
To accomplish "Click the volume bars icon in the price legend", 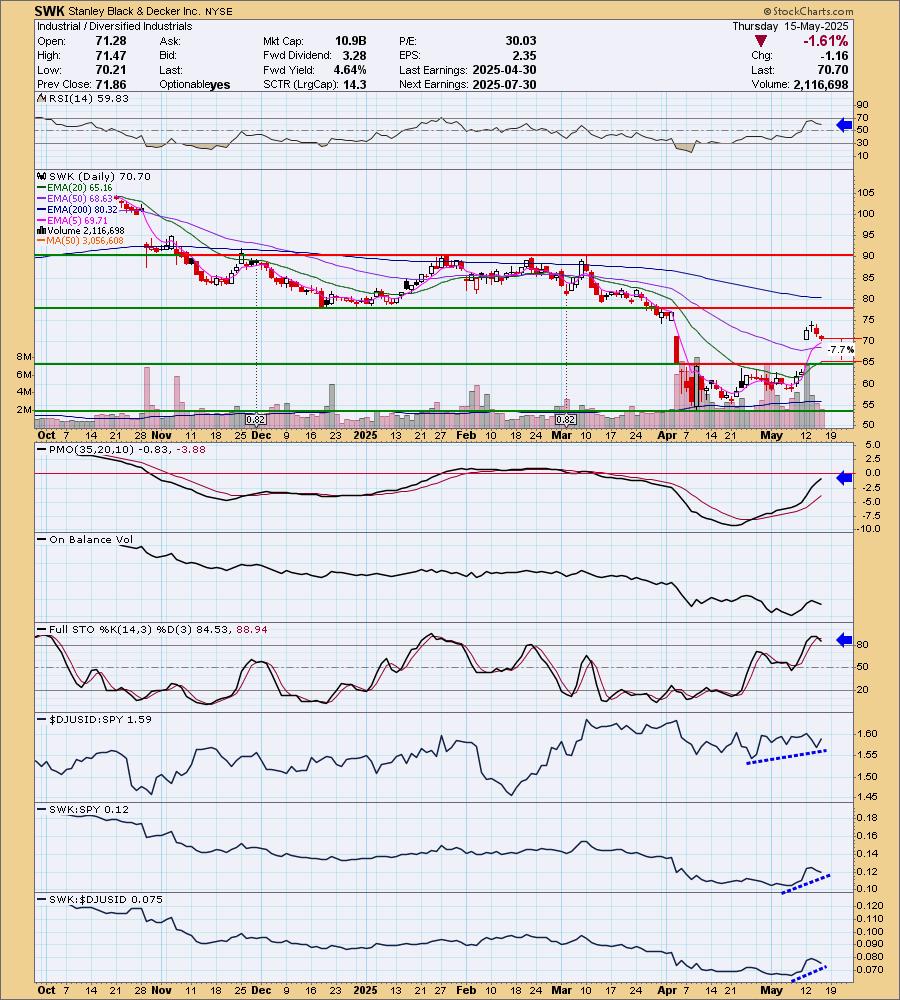I will tap(42, 231).
